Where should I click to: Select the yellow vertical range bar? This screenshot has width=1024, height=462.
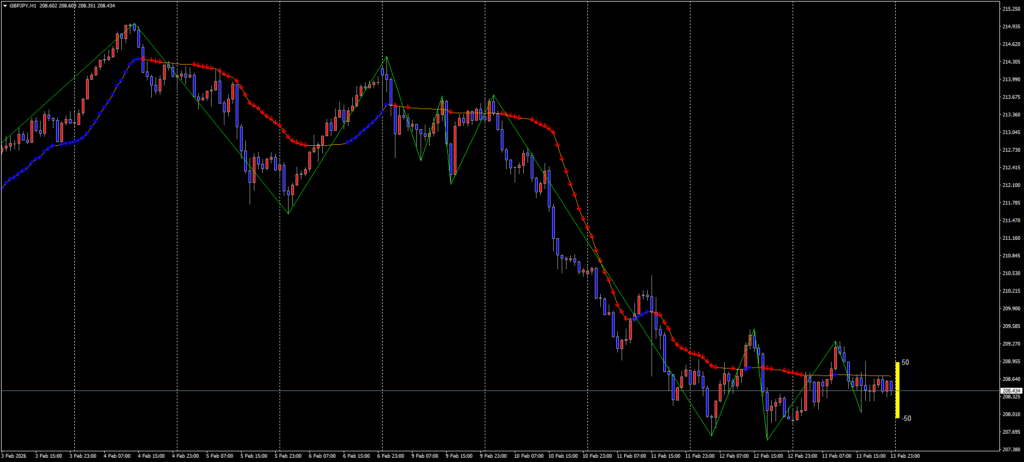897,390
